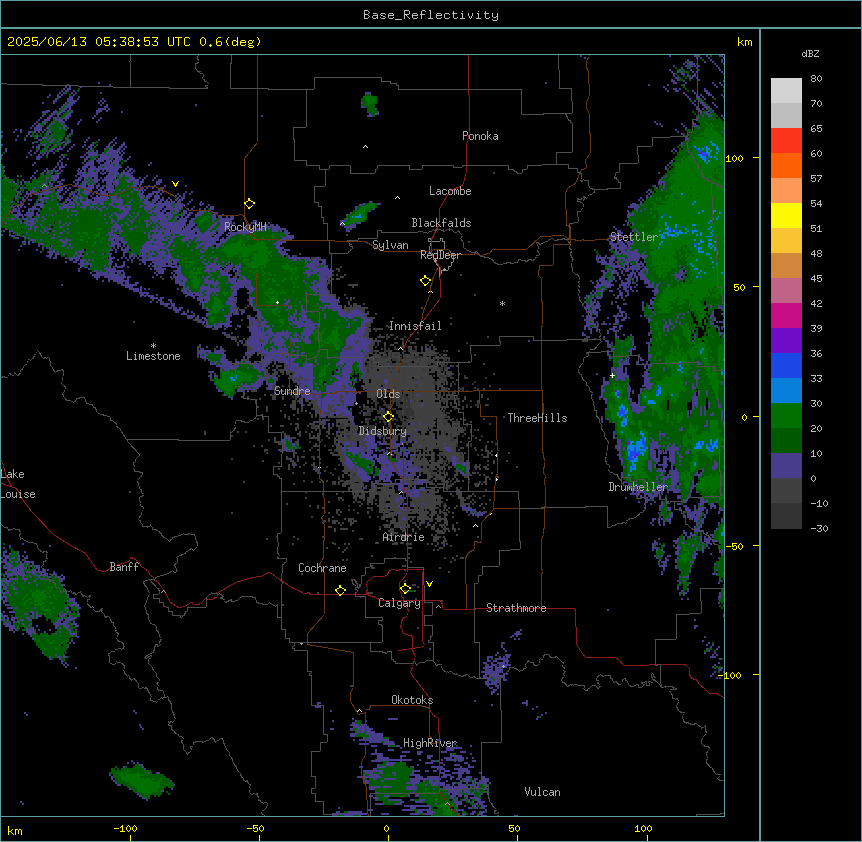This screenshot has height=842, width=862.
Task: Click the Base_Reflectivity title text
Action: pos(431,15)
